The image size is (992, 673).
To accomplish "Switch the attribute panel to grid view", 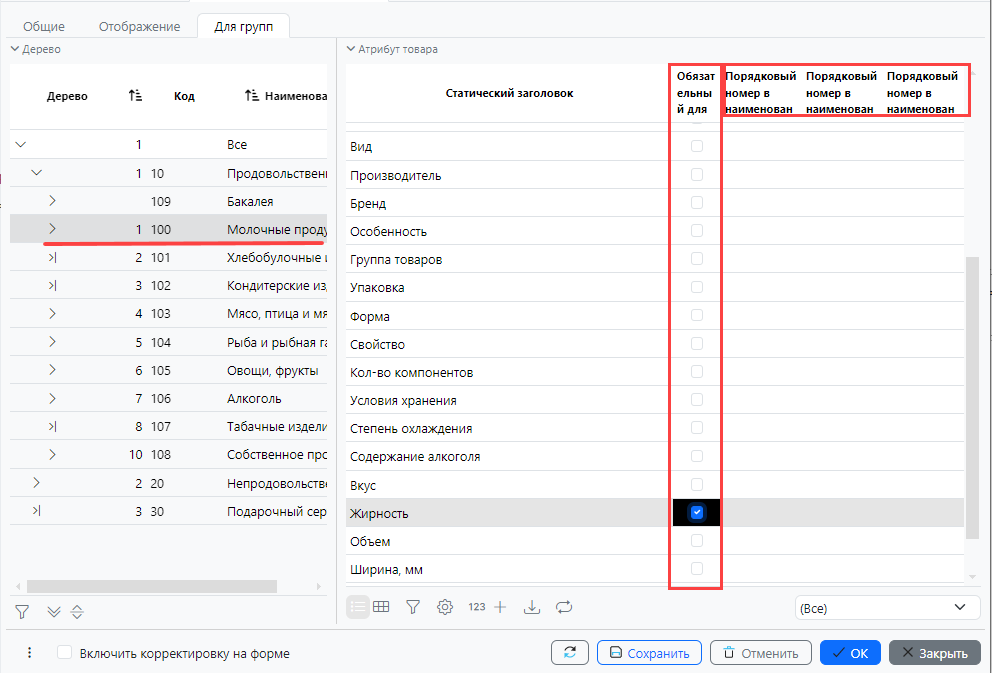I will (x=381, y=606).
